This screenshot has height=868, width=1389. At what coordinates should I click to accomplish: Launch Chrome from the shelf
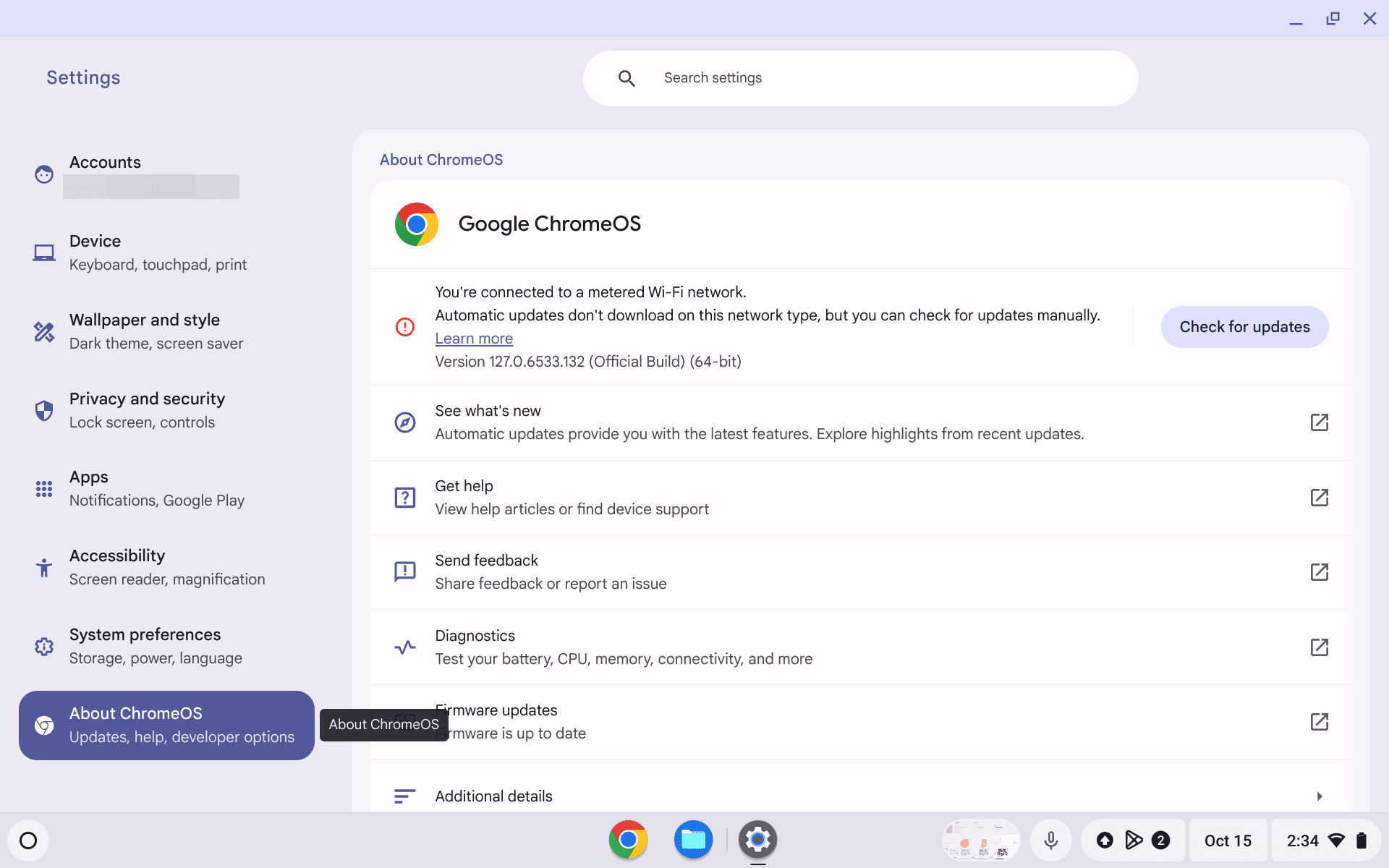[x=627, y=840]
